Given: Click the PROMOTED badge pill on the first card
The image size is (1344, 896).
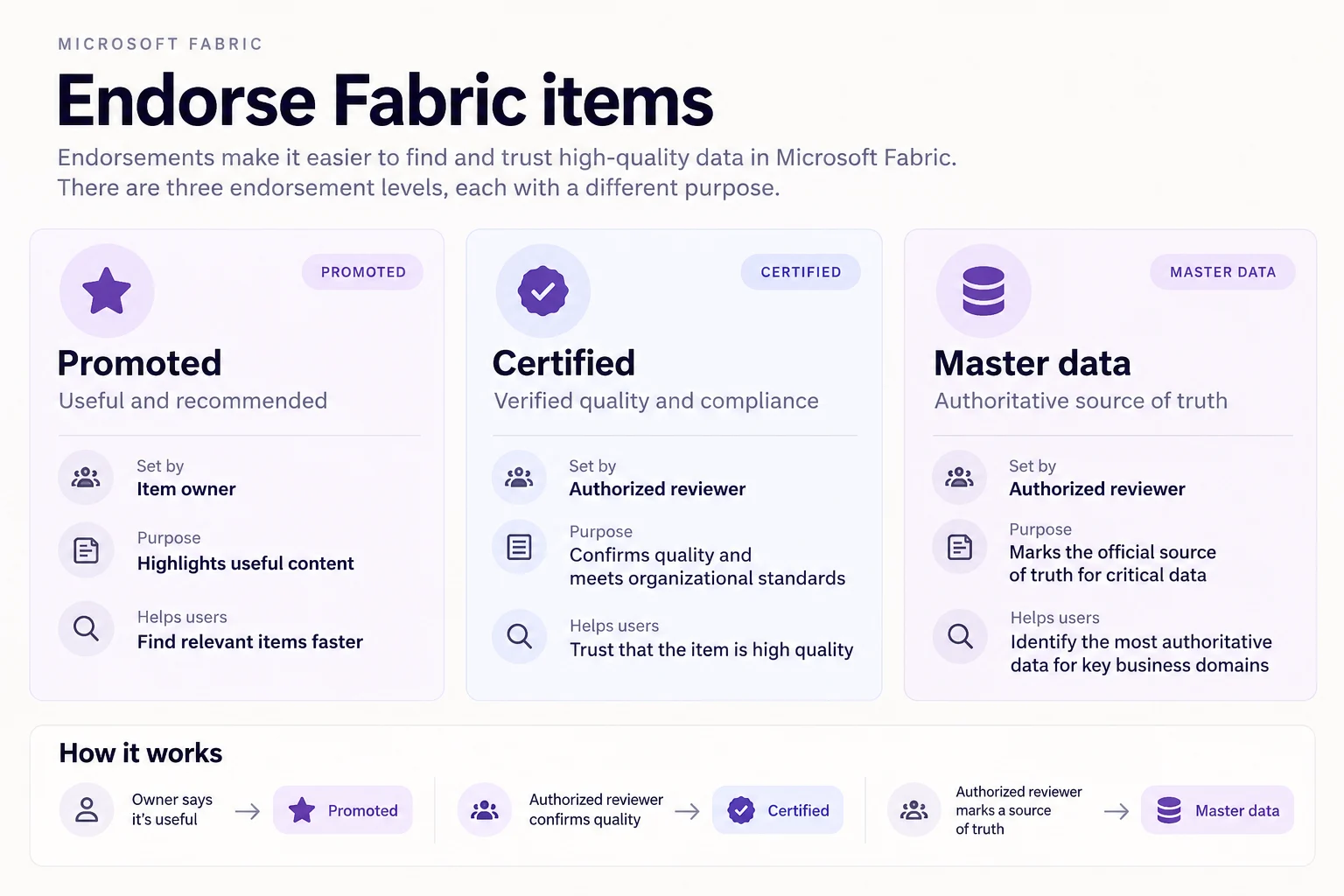Looking at the screenshot, I should click(x=362, y=272).
